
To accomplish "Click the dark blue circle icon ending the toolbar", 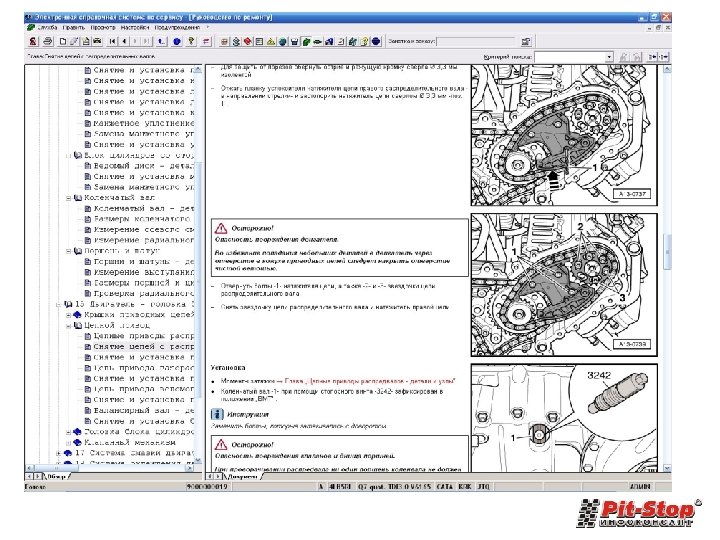I will (x=376, y=41).
